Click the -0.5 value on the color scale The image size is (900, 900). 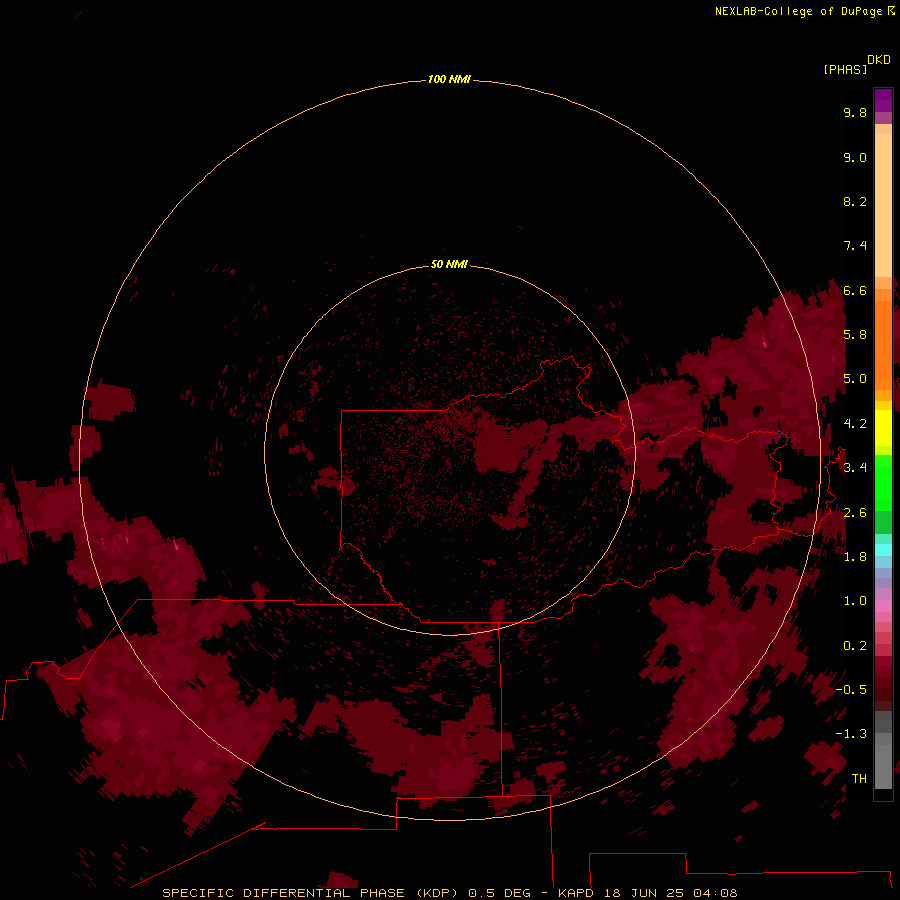point(851,690)
